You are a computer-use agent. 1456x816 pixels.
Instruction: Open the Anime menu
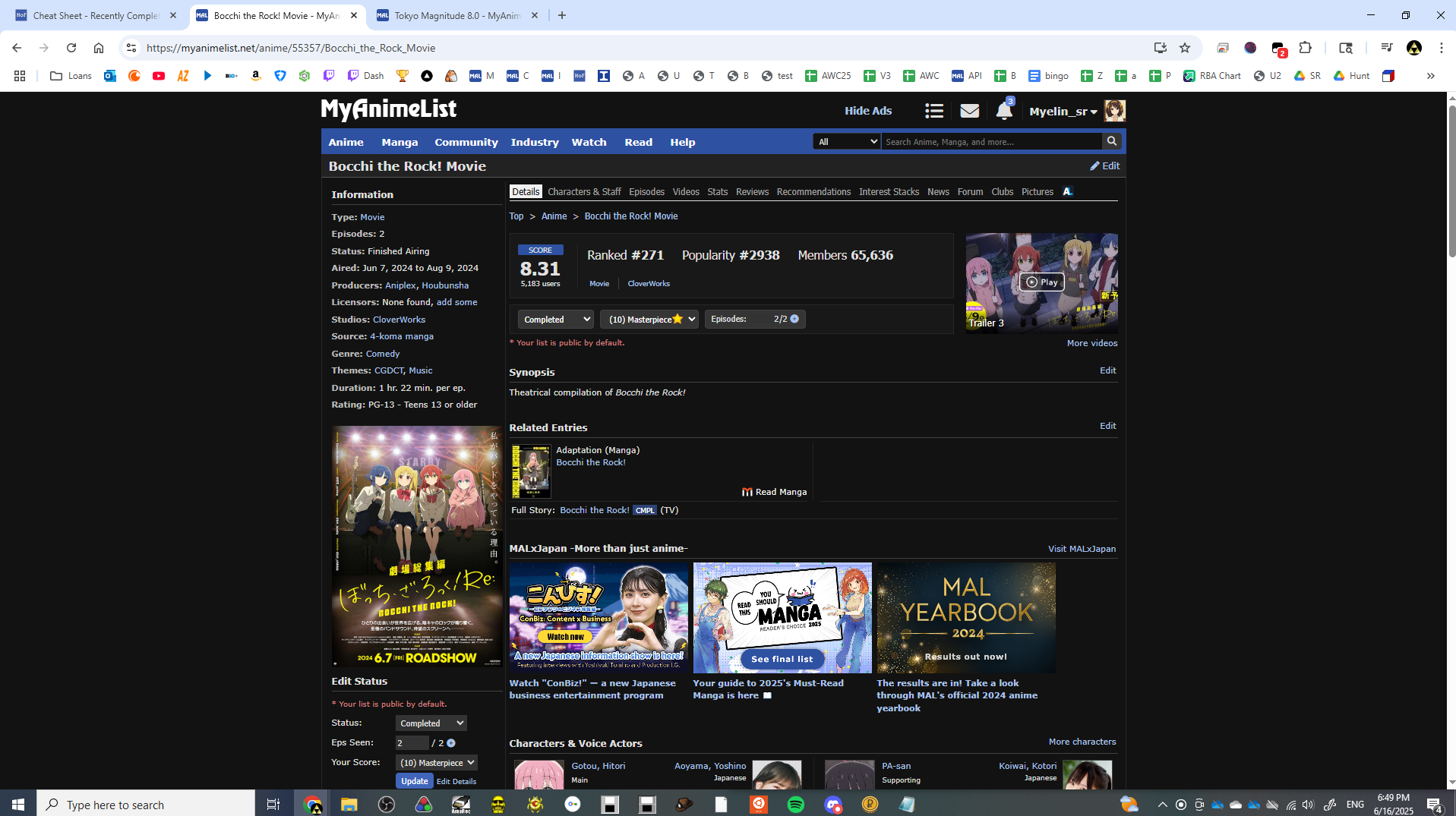346,142
